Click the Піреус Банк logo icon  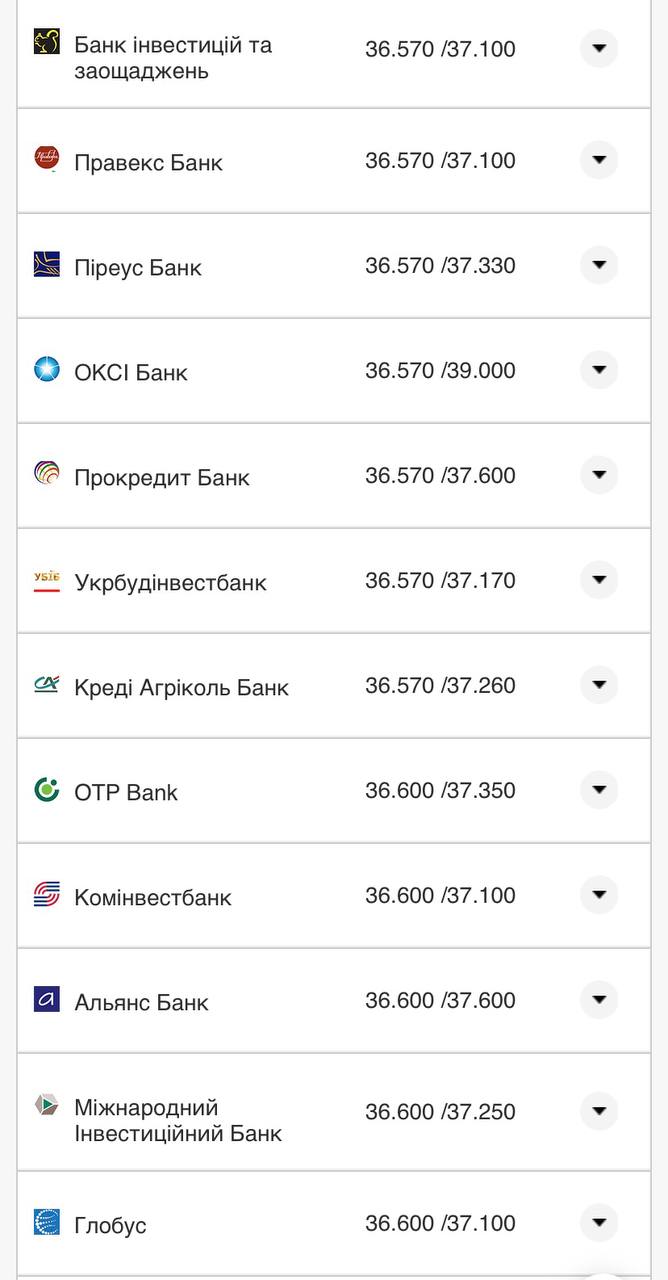click(x=47, y=264)
